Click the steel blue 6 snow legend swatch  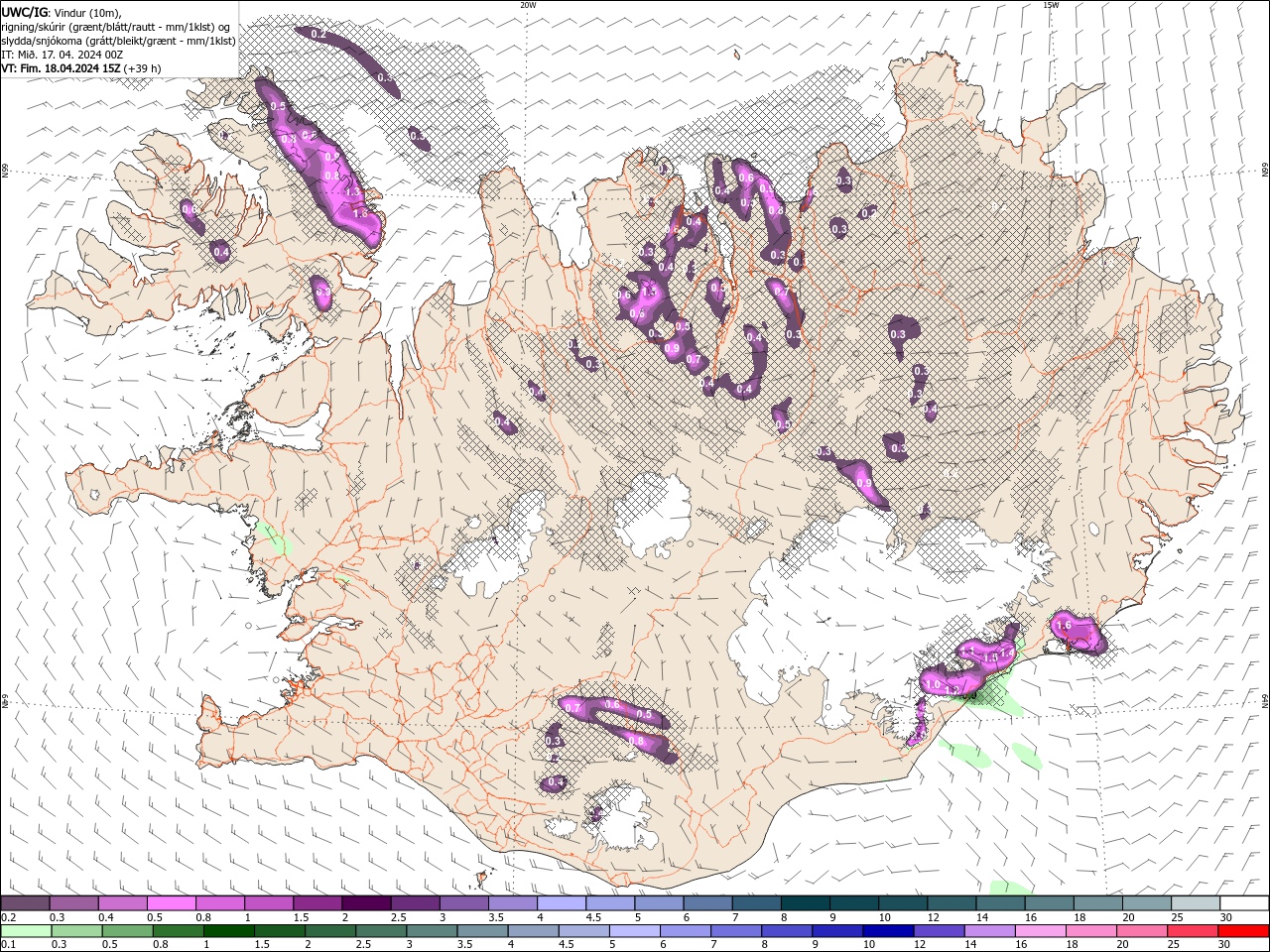tap(705, 903)
